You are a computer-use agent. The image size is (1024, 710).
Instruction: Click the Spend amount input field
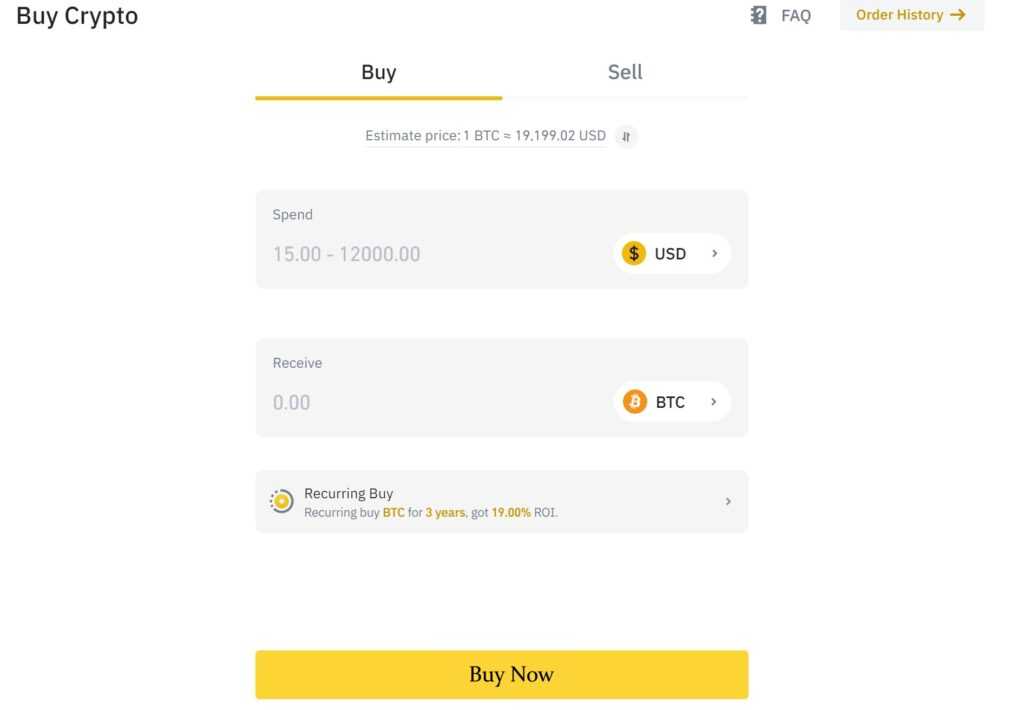pos(400,253)
